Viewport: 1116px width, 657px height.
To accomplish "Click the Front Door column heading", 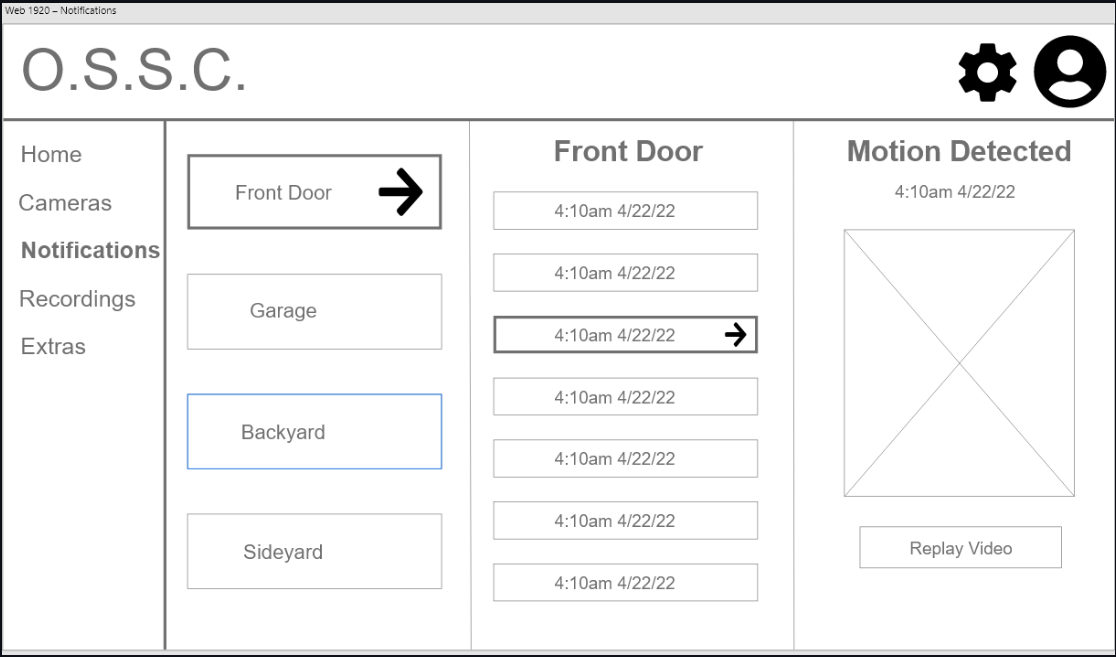I will [627, 151].
